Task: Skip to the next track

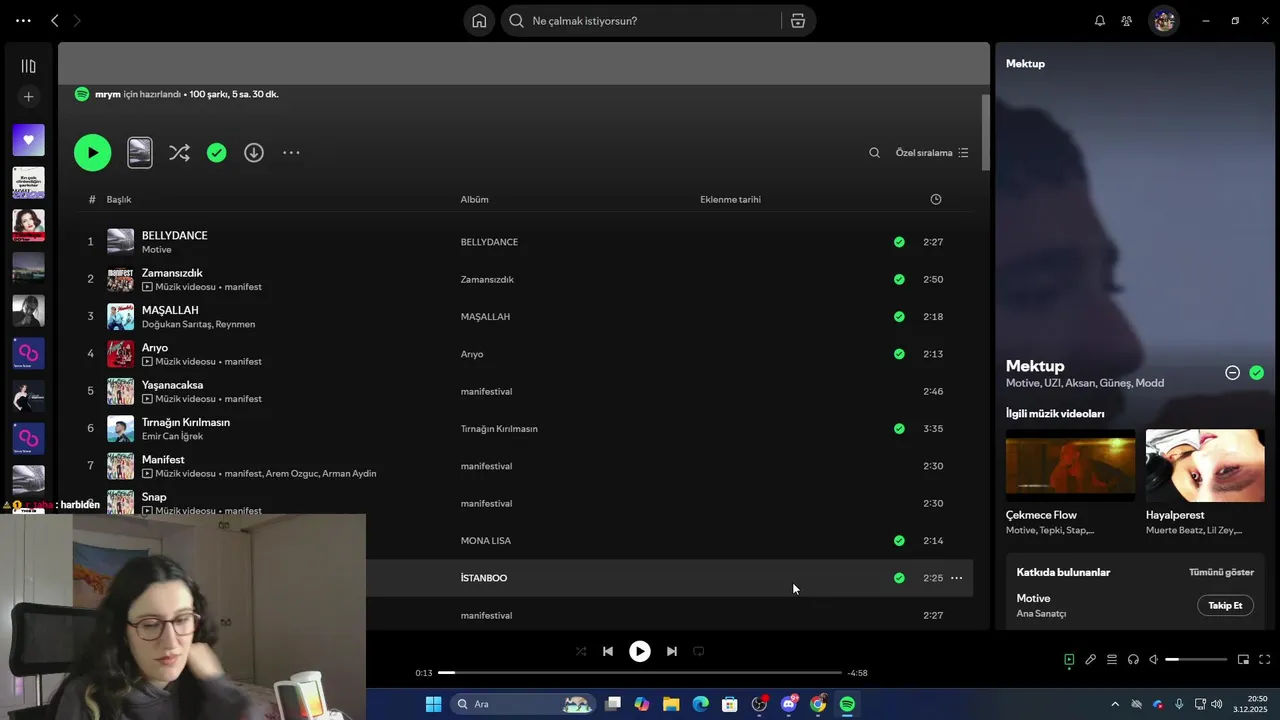Action: pos(672,651)
